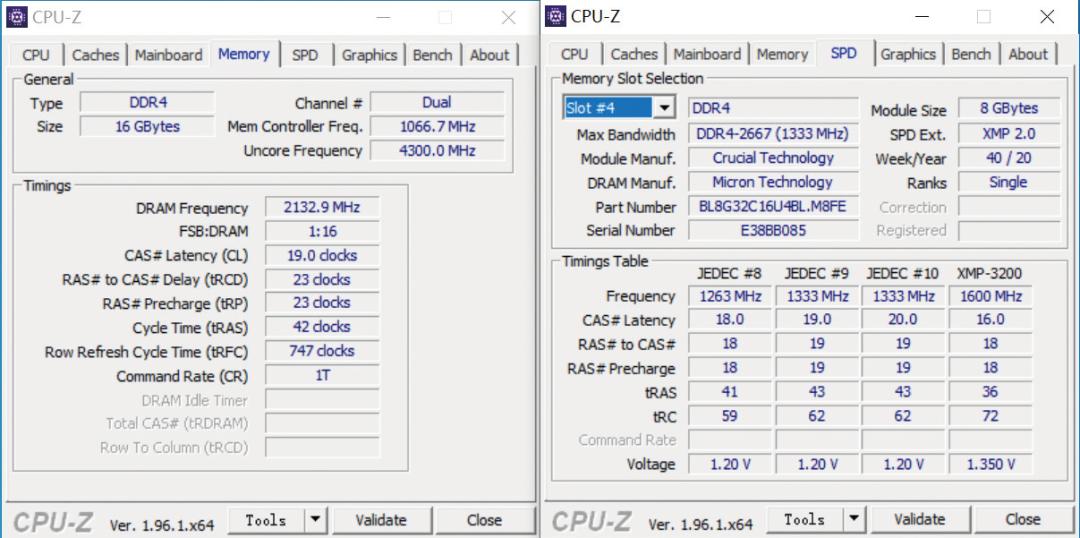Click the CPU-Z app icon in right window title bar
This screenshot has height=538, width=1080.
point(555,17)
